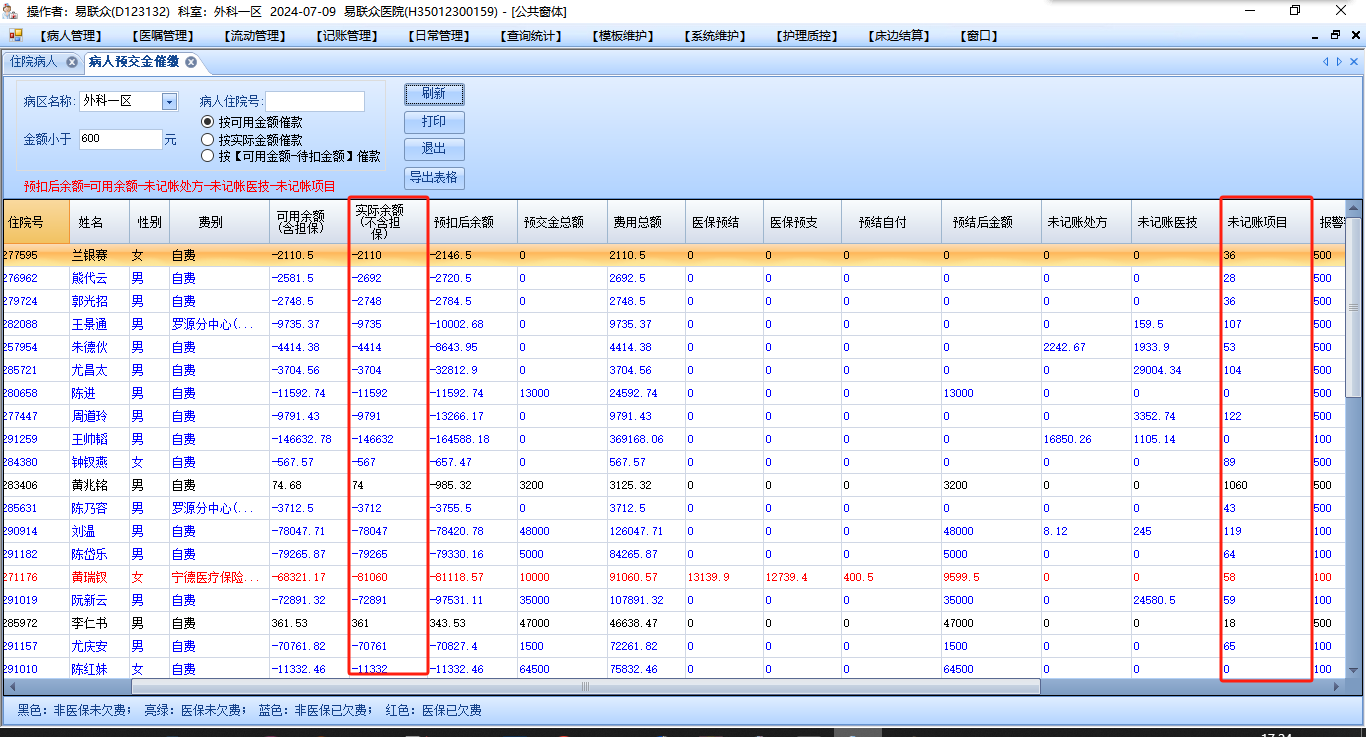Sort by the 未记账处方 column header
1366x737 pixels.
point(1086,222)
